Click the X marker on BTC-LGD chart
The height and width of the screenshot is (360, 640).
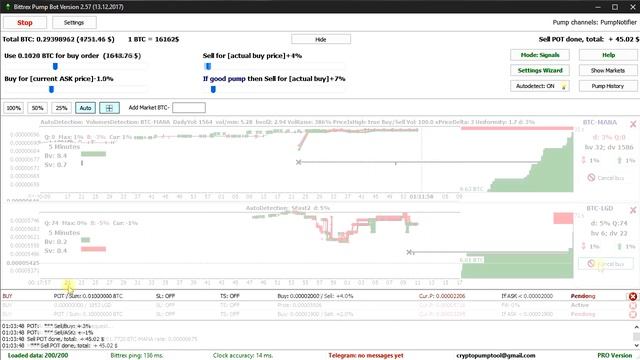(409, 252)
